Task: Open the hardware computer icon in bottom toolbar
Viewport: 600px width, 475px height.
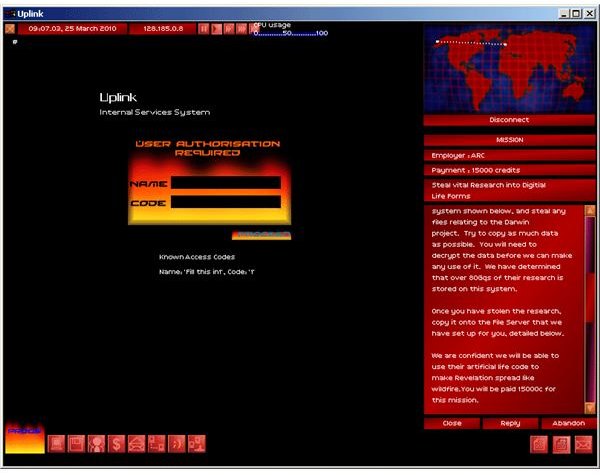Action: [x=56, y=444]
